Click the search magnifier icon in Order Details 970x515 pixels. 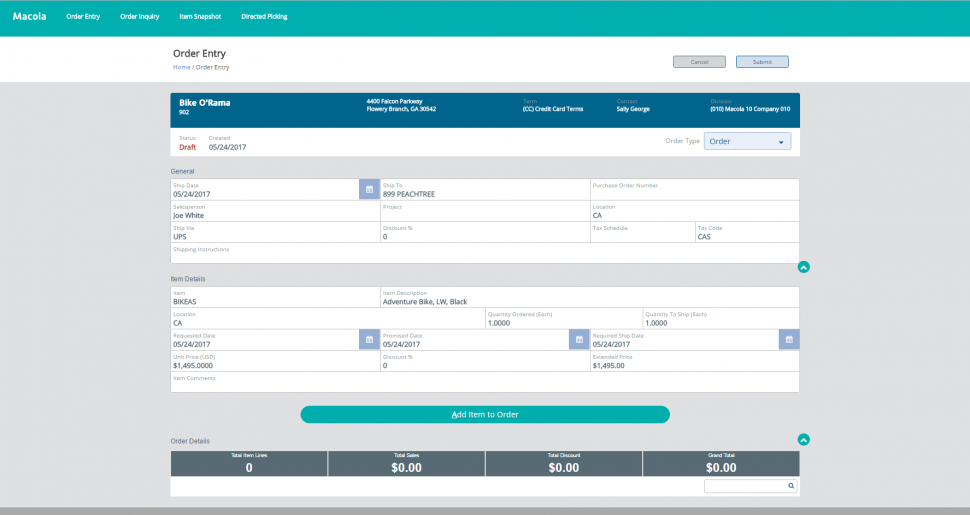click(790, 486)
